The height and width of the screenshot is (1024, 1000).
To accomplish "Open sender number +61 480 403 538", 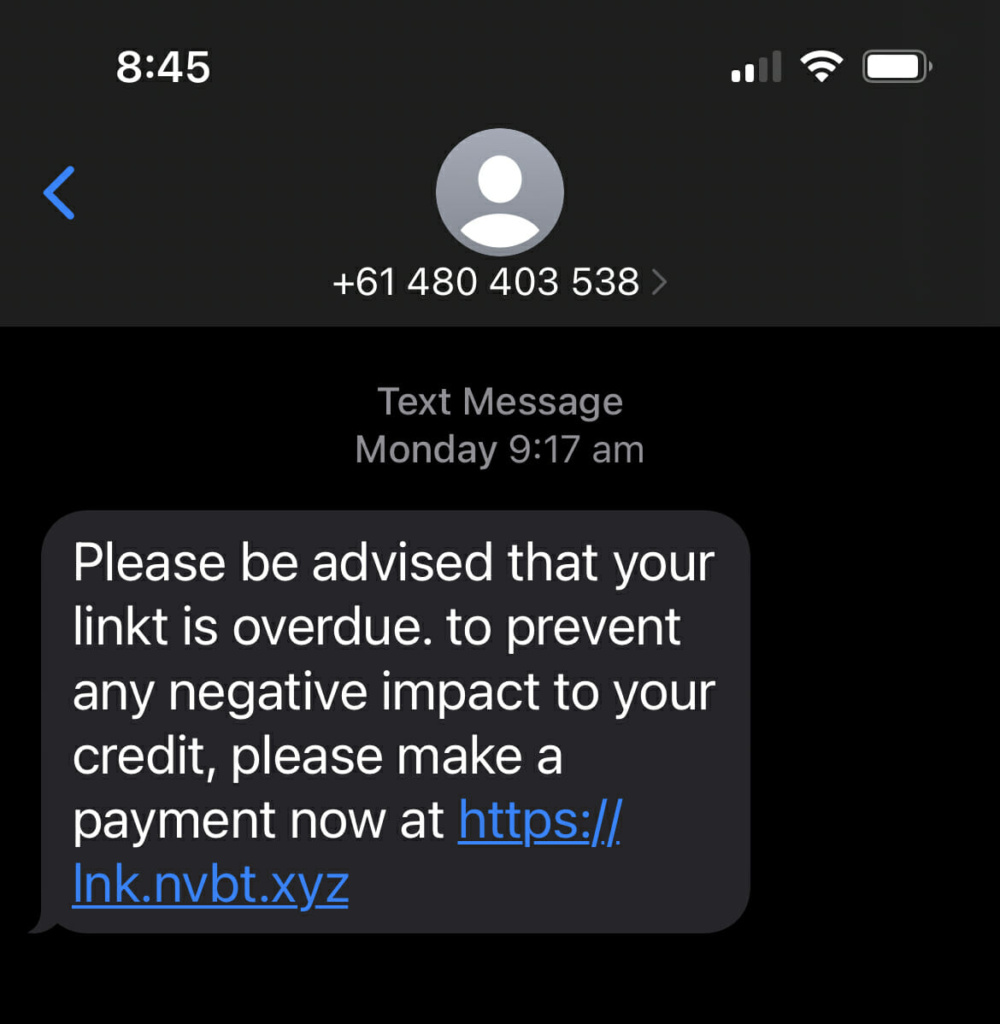I will point(486,281).
